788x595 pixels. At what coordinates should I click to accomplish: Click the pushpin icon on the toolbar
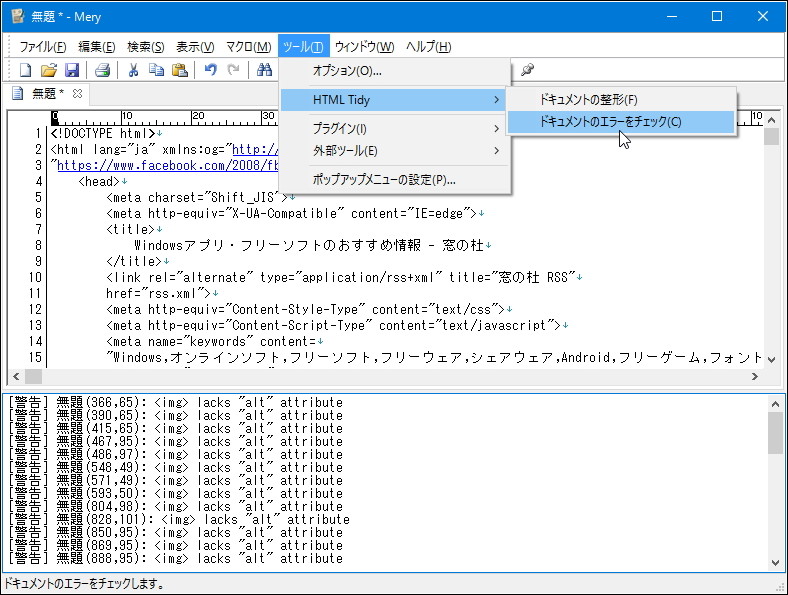[527, 70]
